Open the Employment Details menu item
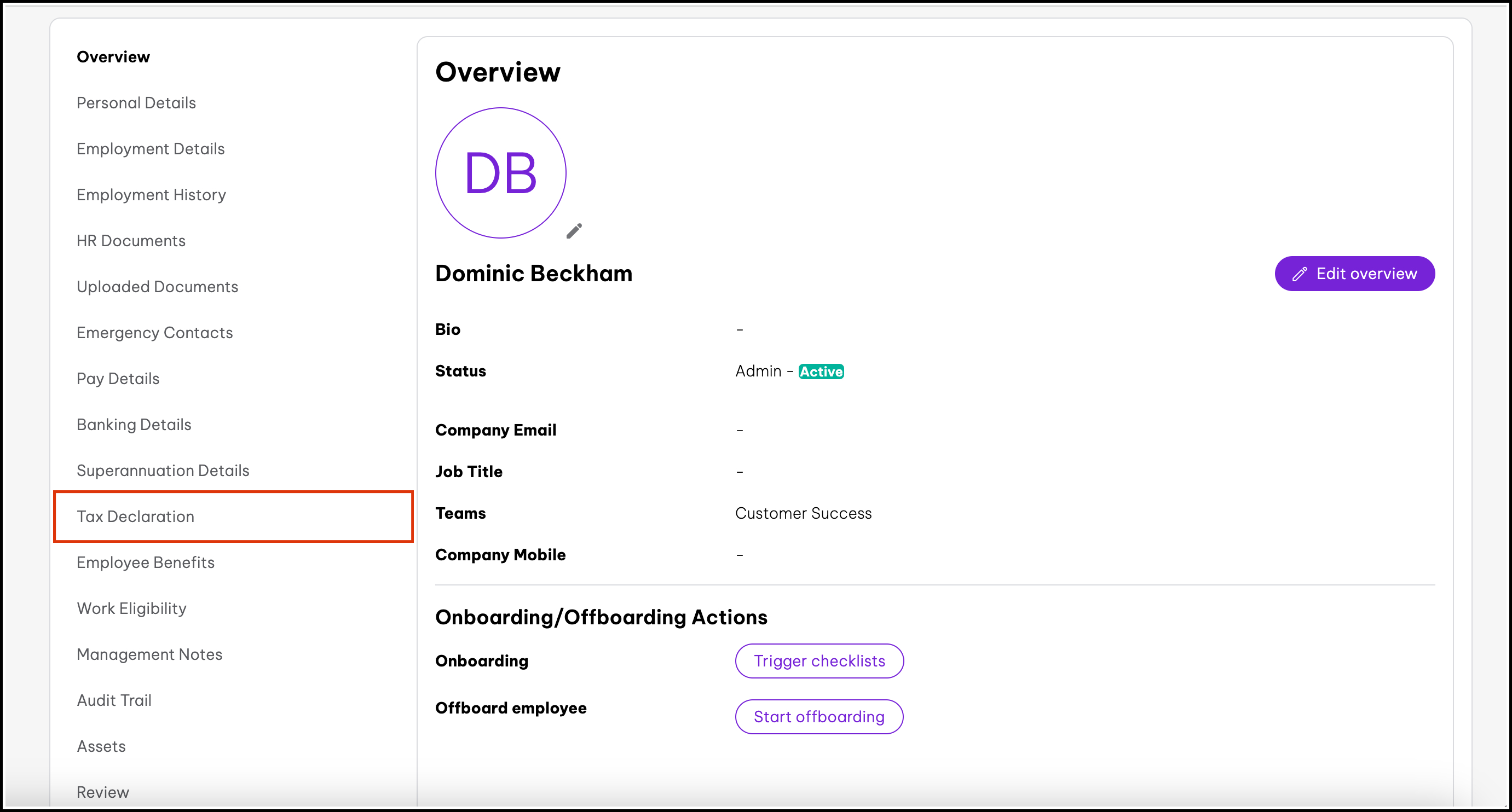The image size is (1512, 812). click(x=151, y=149)
